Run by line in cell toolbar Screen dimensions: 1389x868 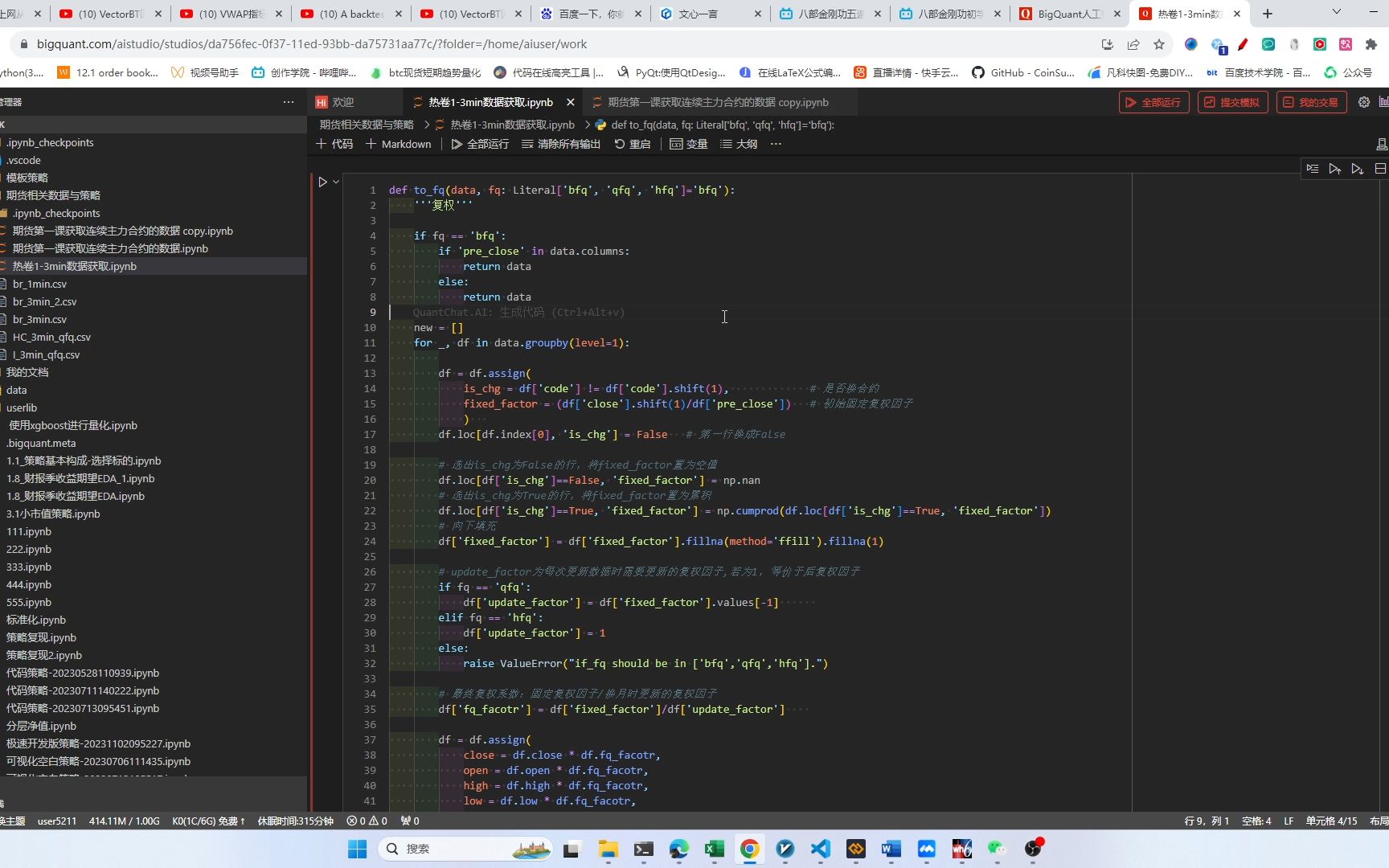tap(1313, 169)
